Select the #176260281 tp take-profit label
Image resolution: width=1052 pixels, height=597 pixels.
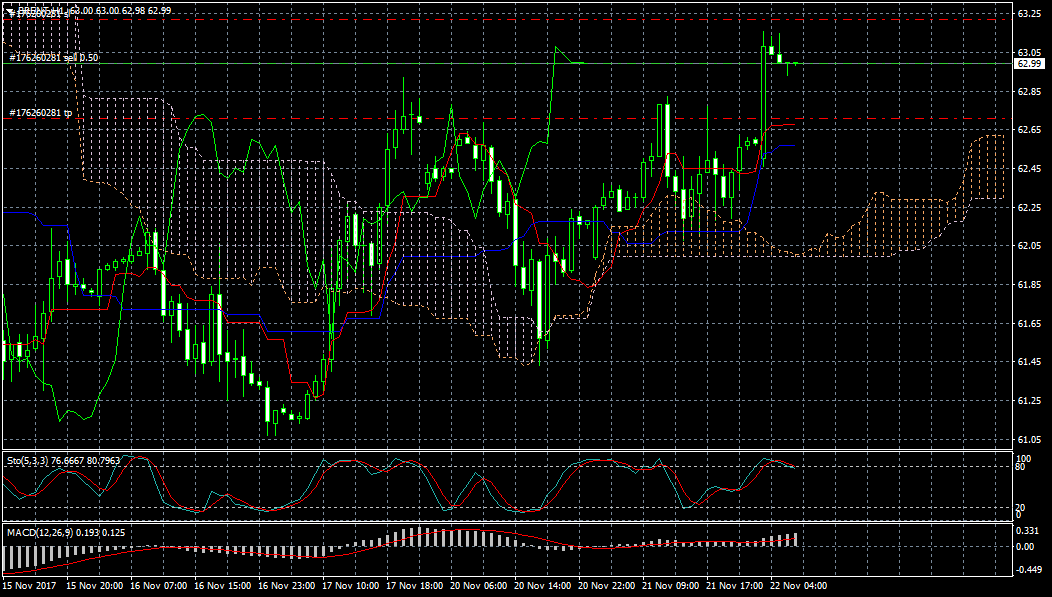coord(40,113)
